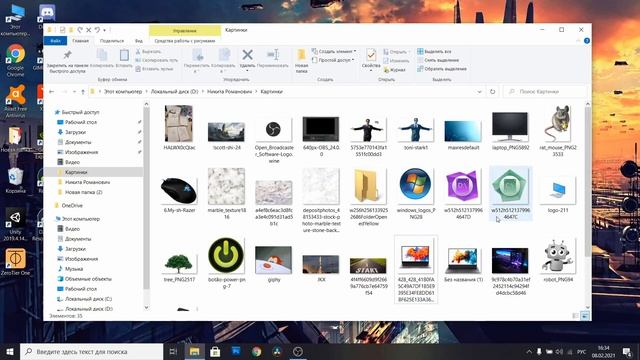Switch to the Поделиться (Share) tab
Viewport: 640px width, 360px height.
[111, 41]
